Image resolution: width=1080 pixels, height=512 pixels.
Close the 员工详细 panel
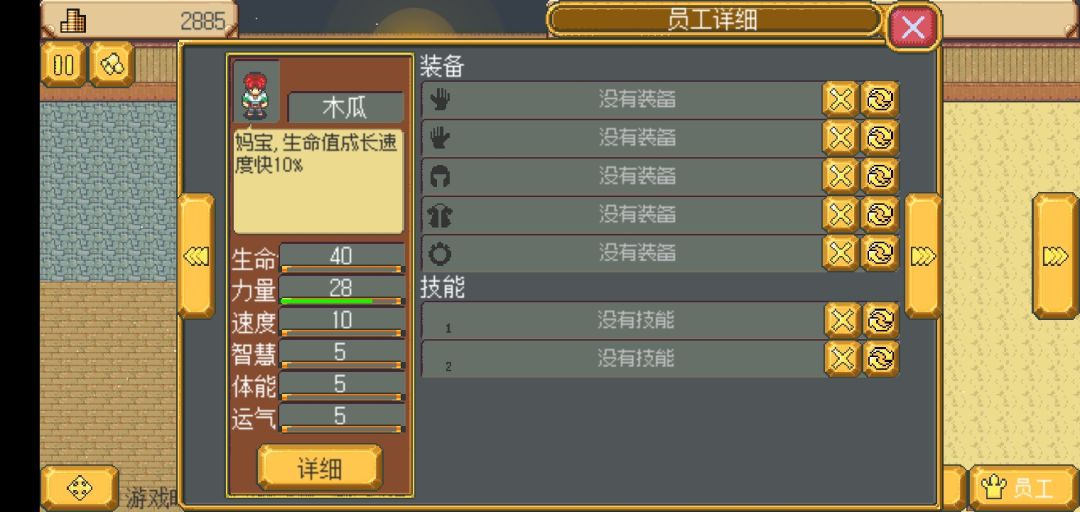(913, 28)
